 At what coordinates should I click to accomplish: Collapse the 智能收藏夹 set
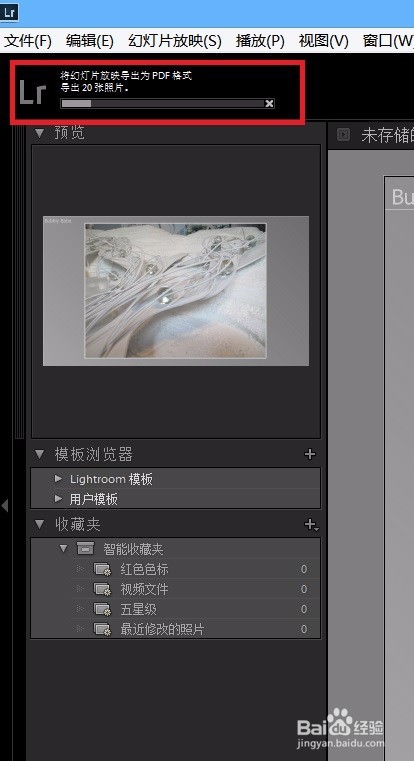tap(63, 548)
